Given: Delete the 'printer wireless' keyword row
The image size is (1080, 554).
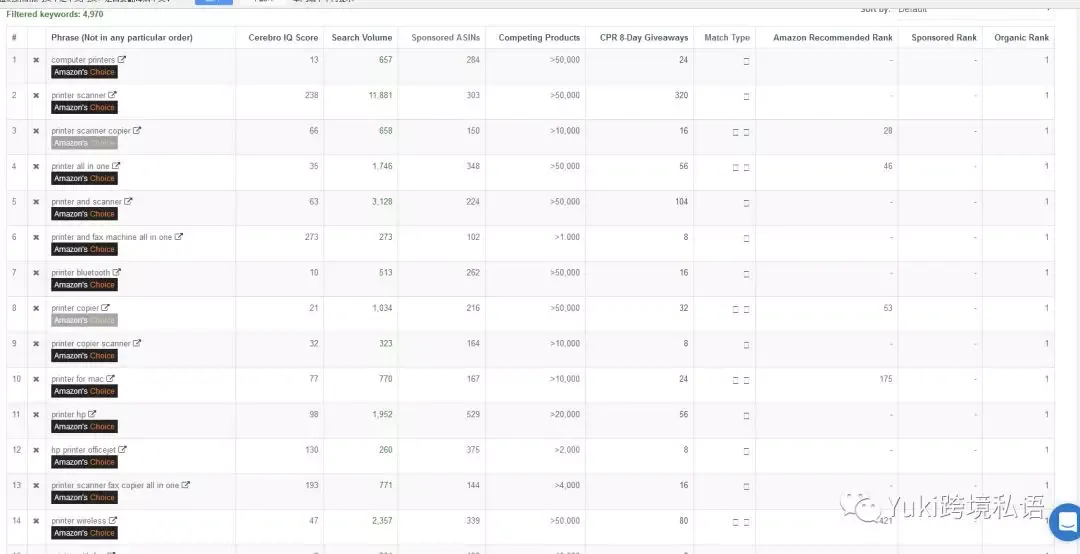Looking at the screenshot, I should click(x=36, y=521).
